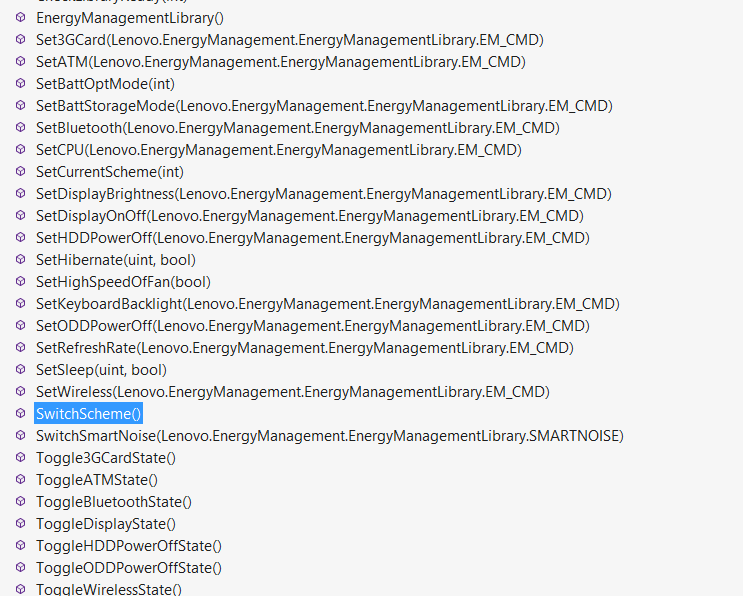Click the method icon beside Toggle3GCardState()
This screenshot has width=743, height=596.
click(x=20, y=458)
